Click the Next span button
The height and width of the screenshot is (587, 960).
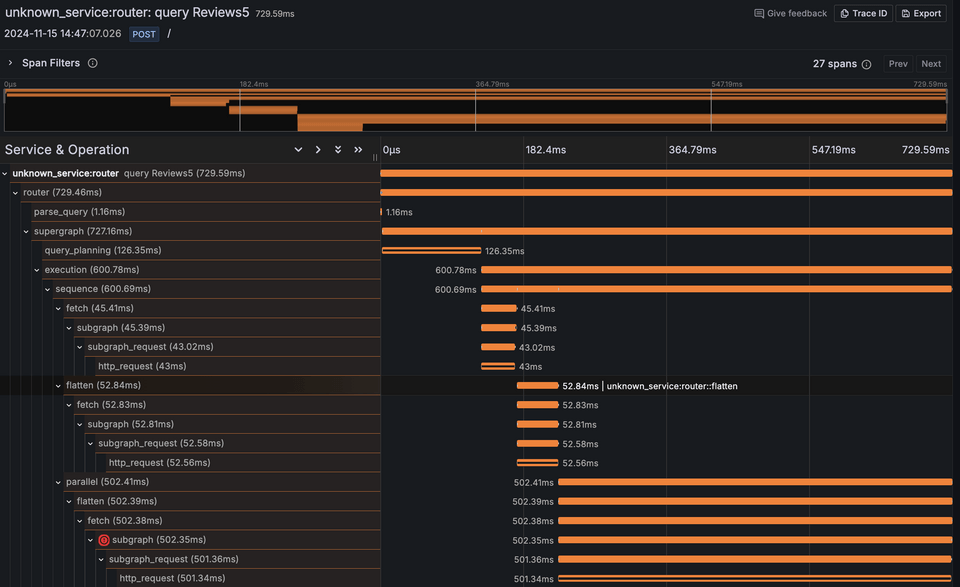pyautogui.click(x=931, y=64)
